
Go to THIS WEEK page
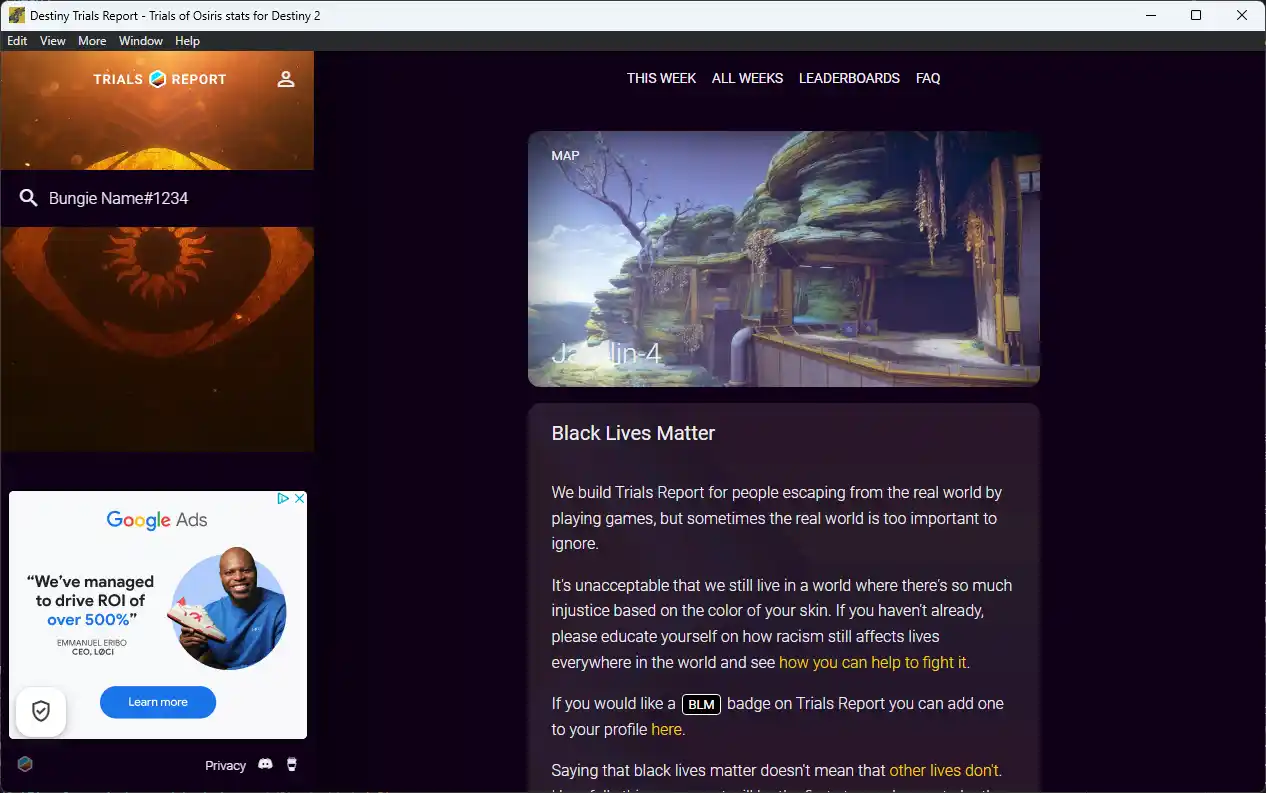pos(661,78)
